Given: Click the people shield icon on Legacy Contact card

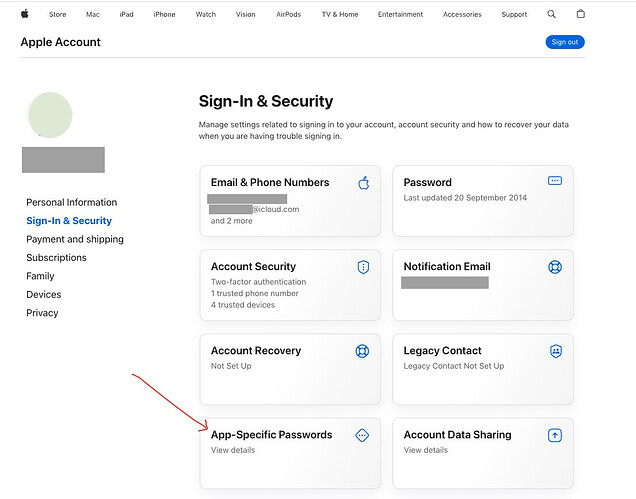Looking at the screenshot, I should pos(556,351).
